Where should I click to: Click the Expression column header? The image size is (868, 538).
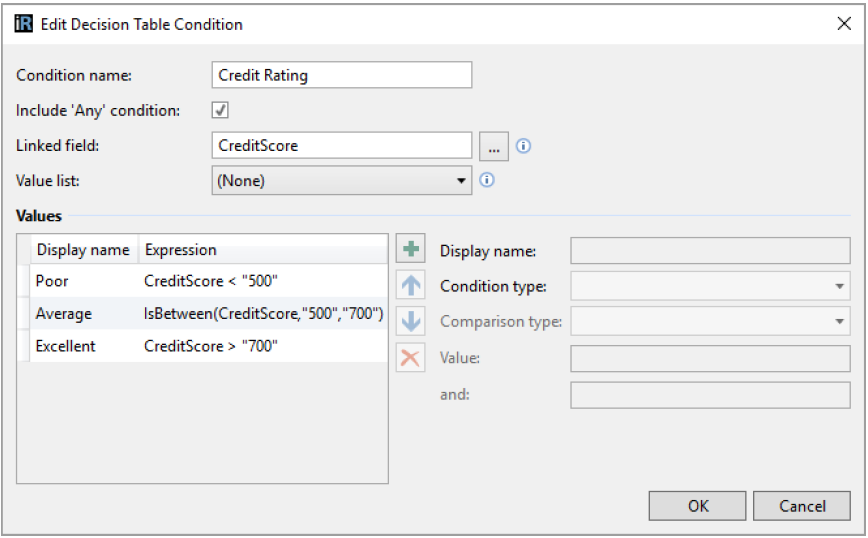point(180,250)
